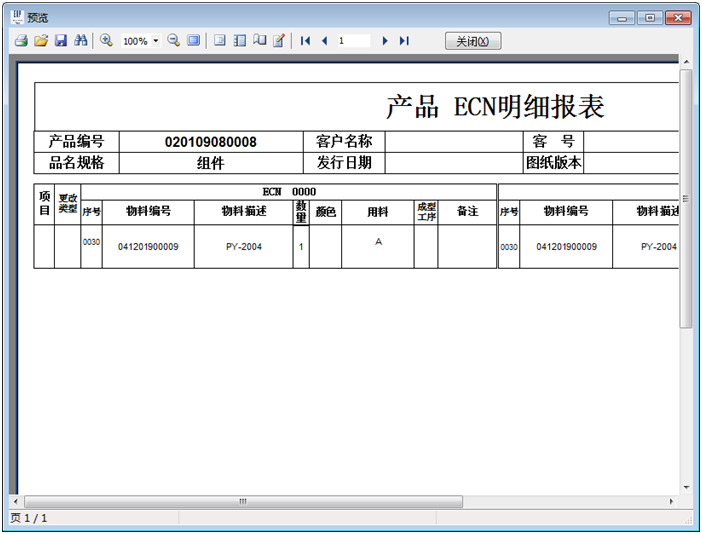702x534 pixels.
Task: Click the 用料 column header
Action: (377, 212)
